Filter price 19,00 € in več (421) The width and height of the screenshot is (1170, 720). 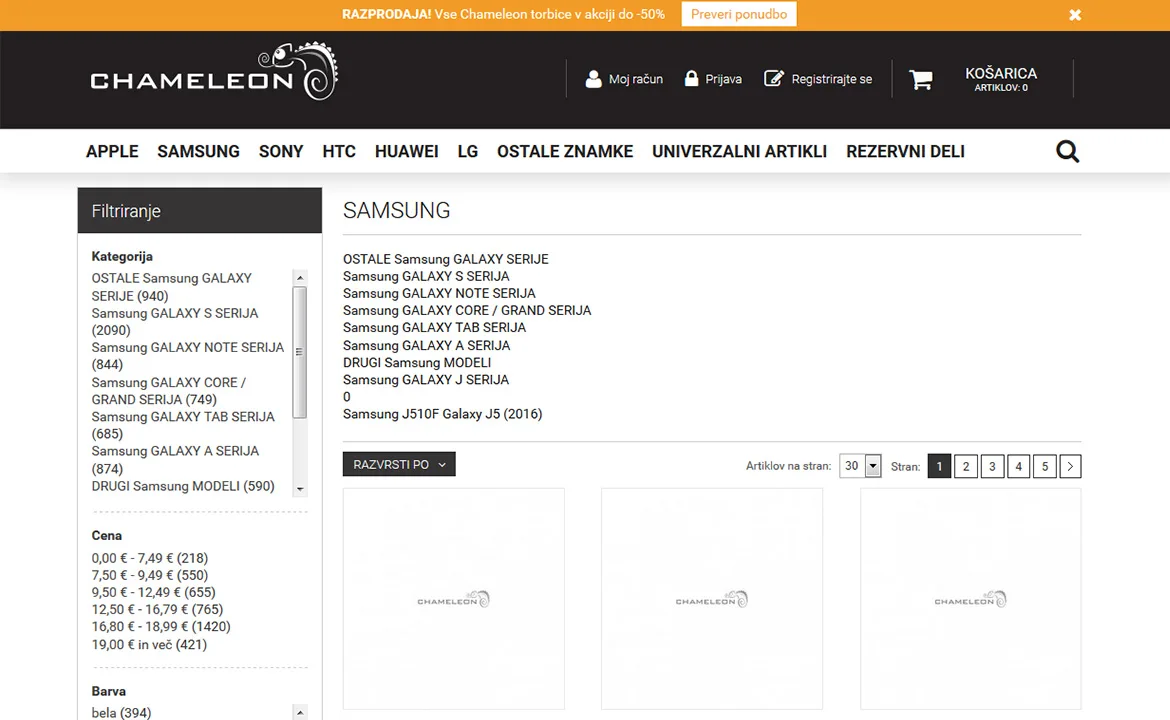(x=149, y=645)
